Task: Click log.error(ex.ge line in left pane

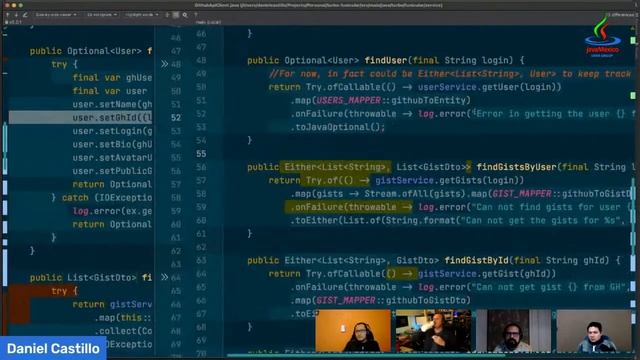Action: [x=112, y=211]
